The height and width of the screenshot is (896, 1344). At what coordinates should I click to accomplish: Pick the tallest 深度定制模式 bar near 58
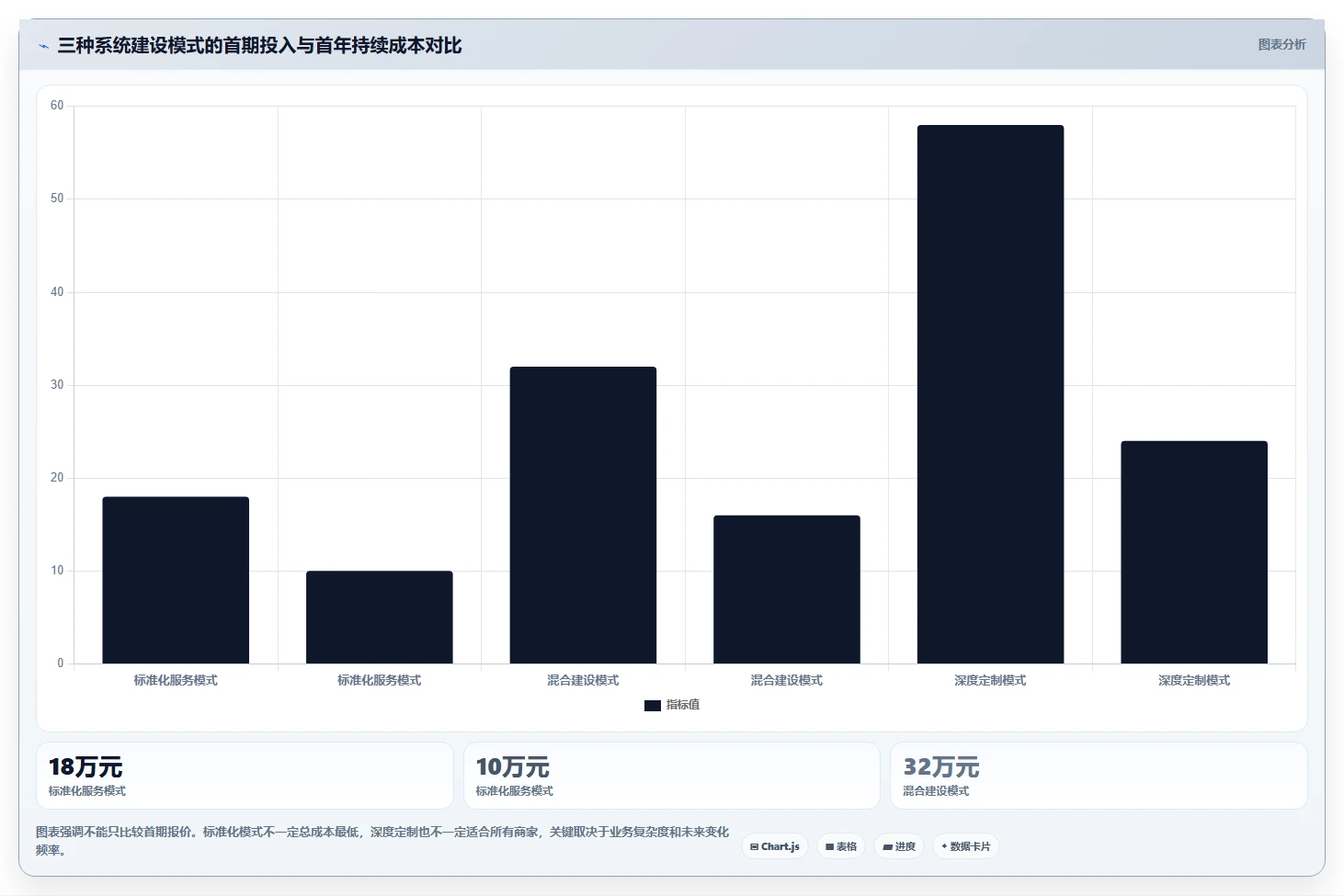coord(990,394)
